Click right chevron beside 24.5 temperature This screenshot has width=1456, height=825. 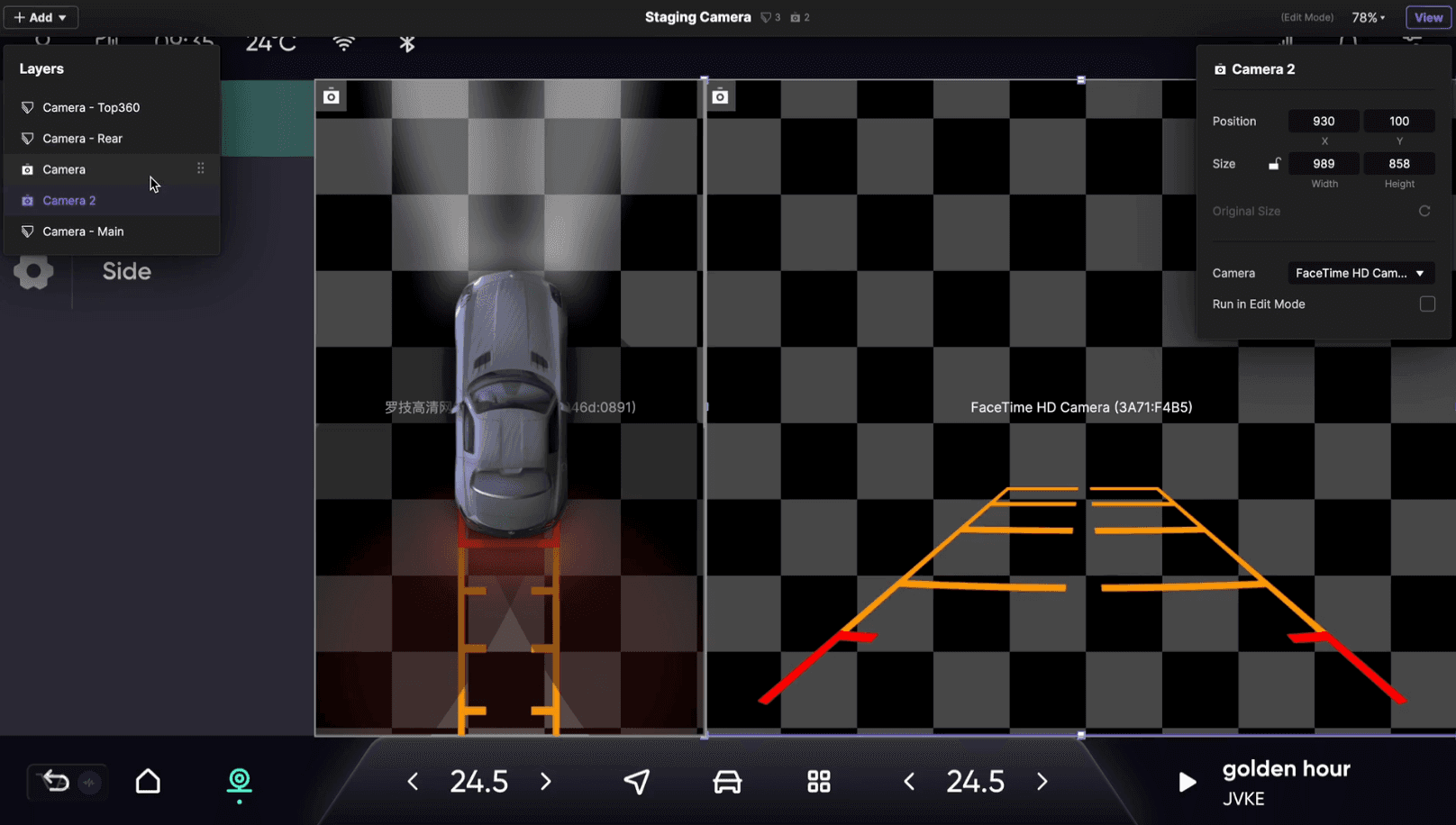545,781
